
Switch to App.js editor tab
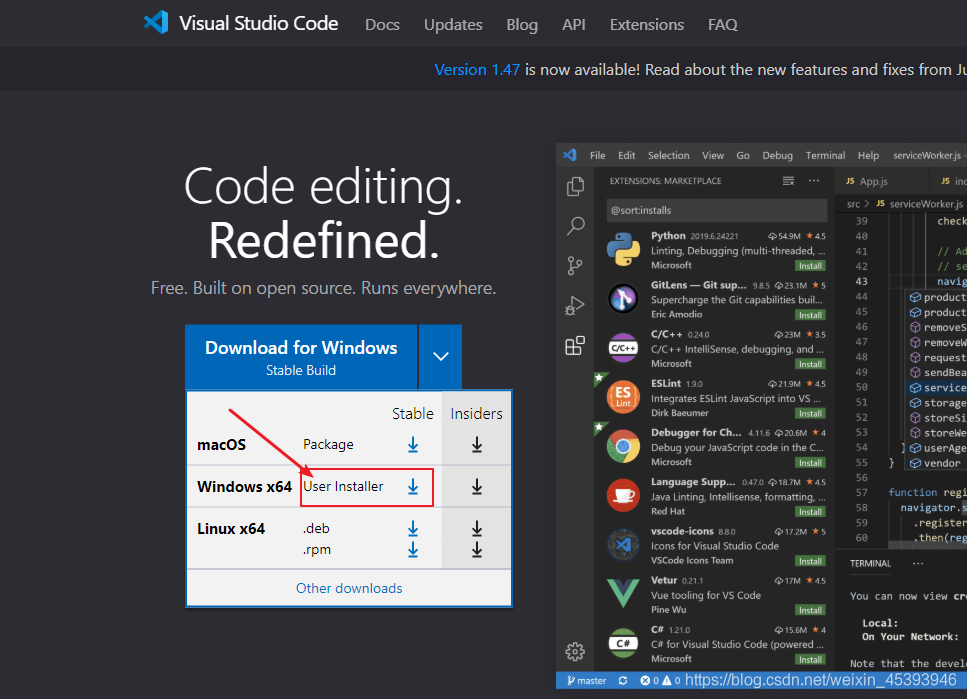867,181
